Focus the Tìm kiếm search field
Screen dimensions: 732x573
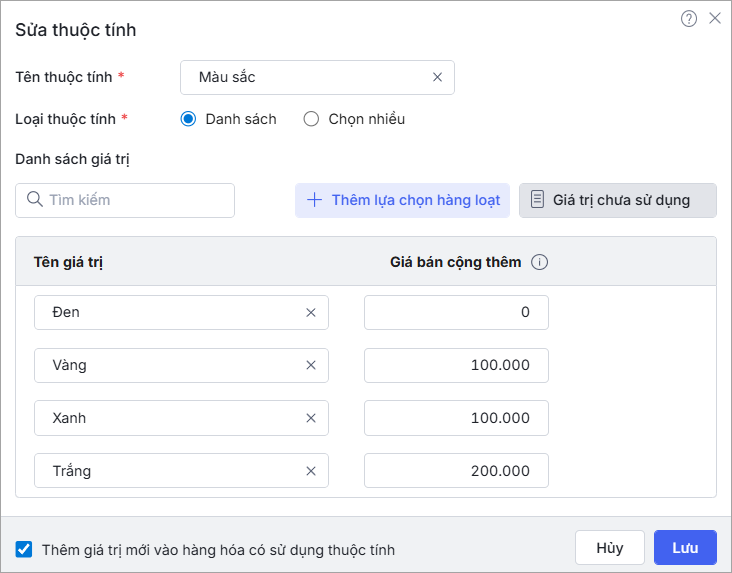click(x=135, y=200)
